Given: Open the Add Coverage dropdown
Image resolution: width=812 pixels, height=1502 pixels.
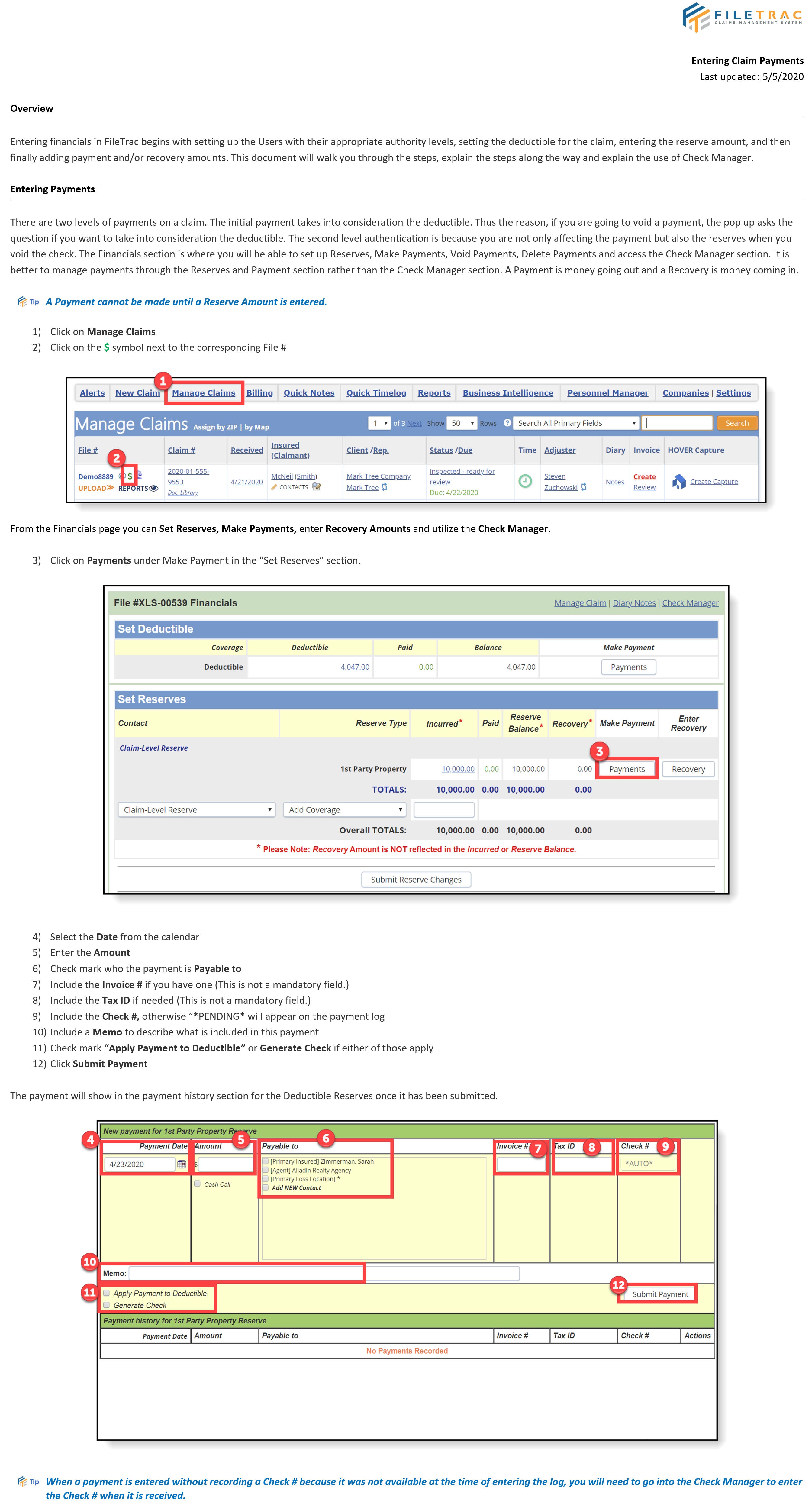Looking at the screenshot, I should [x=345, y=809].
